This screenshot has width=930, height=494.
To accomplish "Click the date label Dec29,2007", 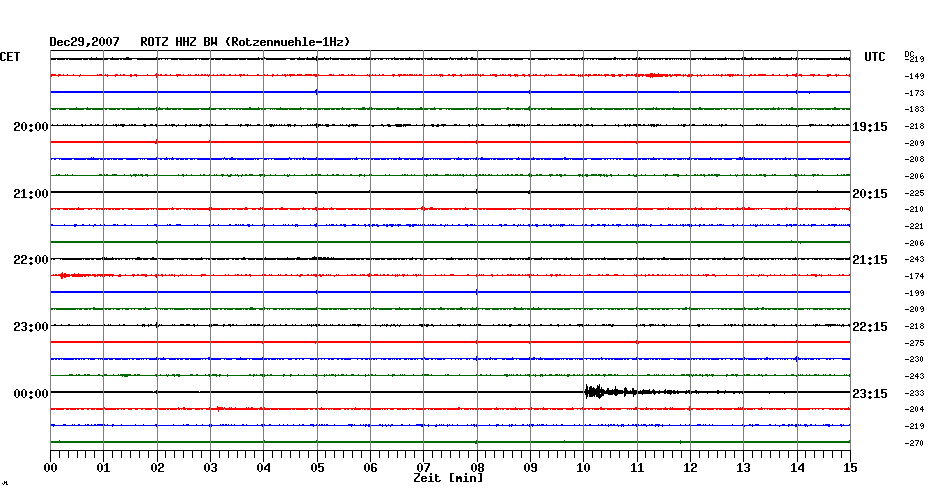I will (x=84, y=42).
